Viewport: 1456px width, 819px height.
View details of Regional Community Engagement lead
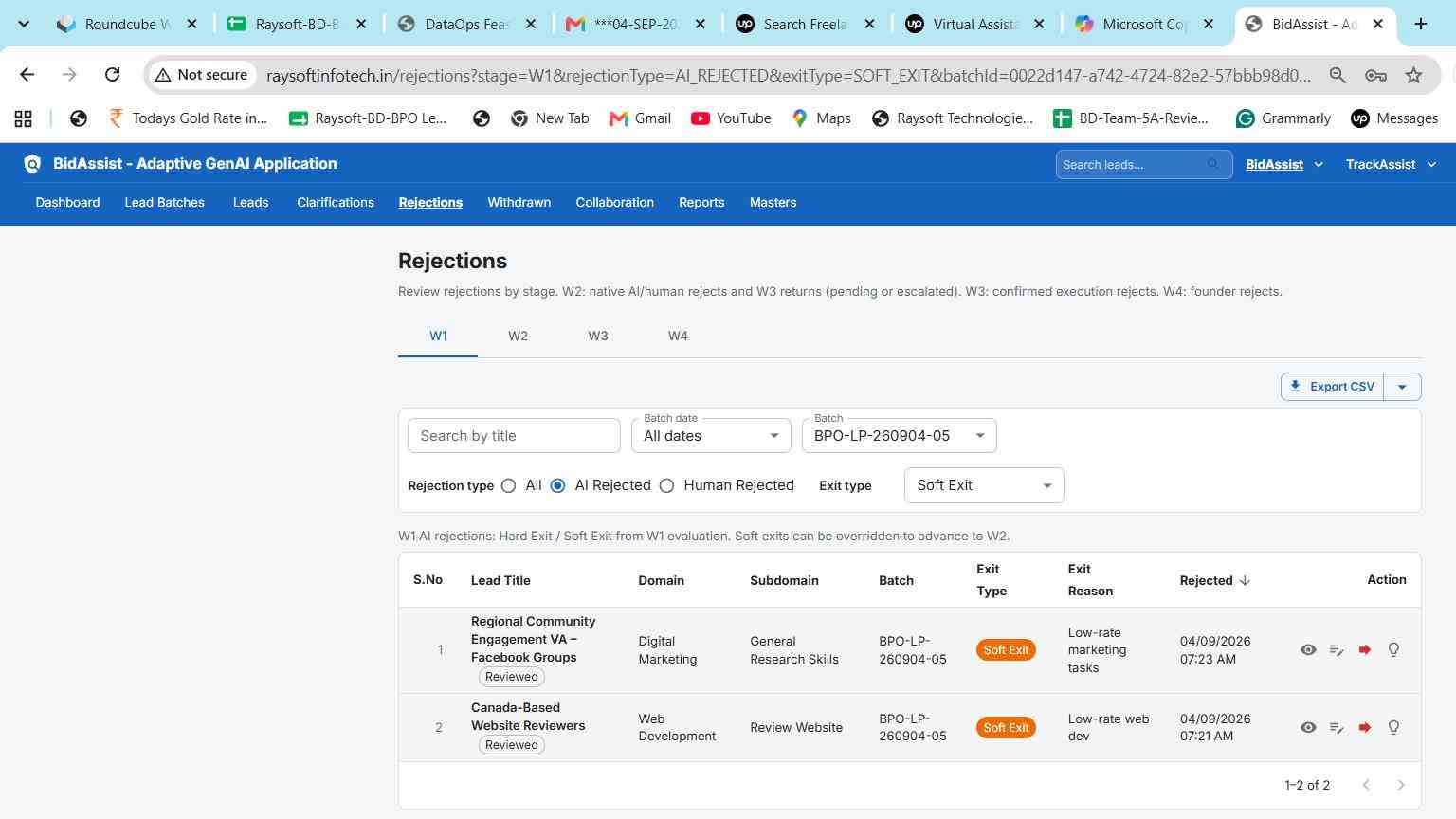(x=1308, y=650)
